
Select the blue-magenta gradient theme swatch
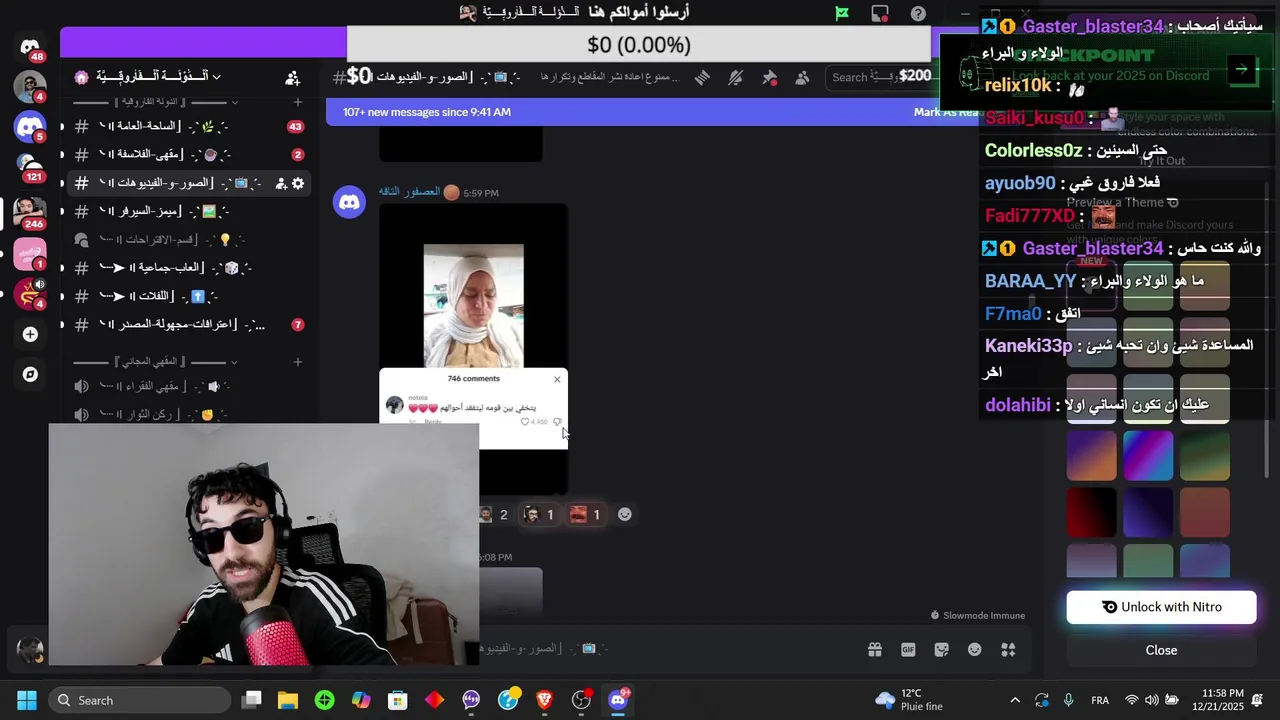[x=1148, y=455]
